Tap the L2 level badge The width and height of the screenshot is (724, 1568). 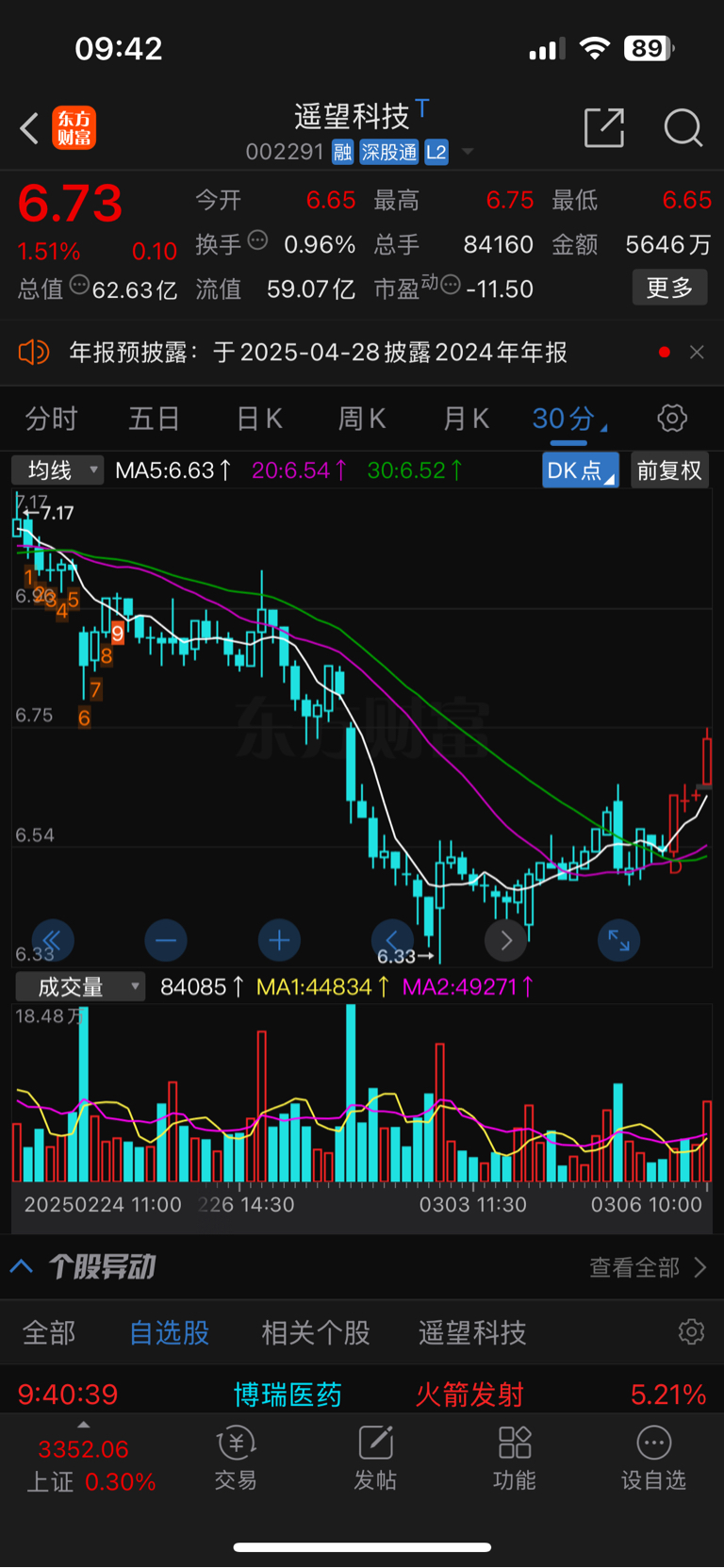pos(436,152)
